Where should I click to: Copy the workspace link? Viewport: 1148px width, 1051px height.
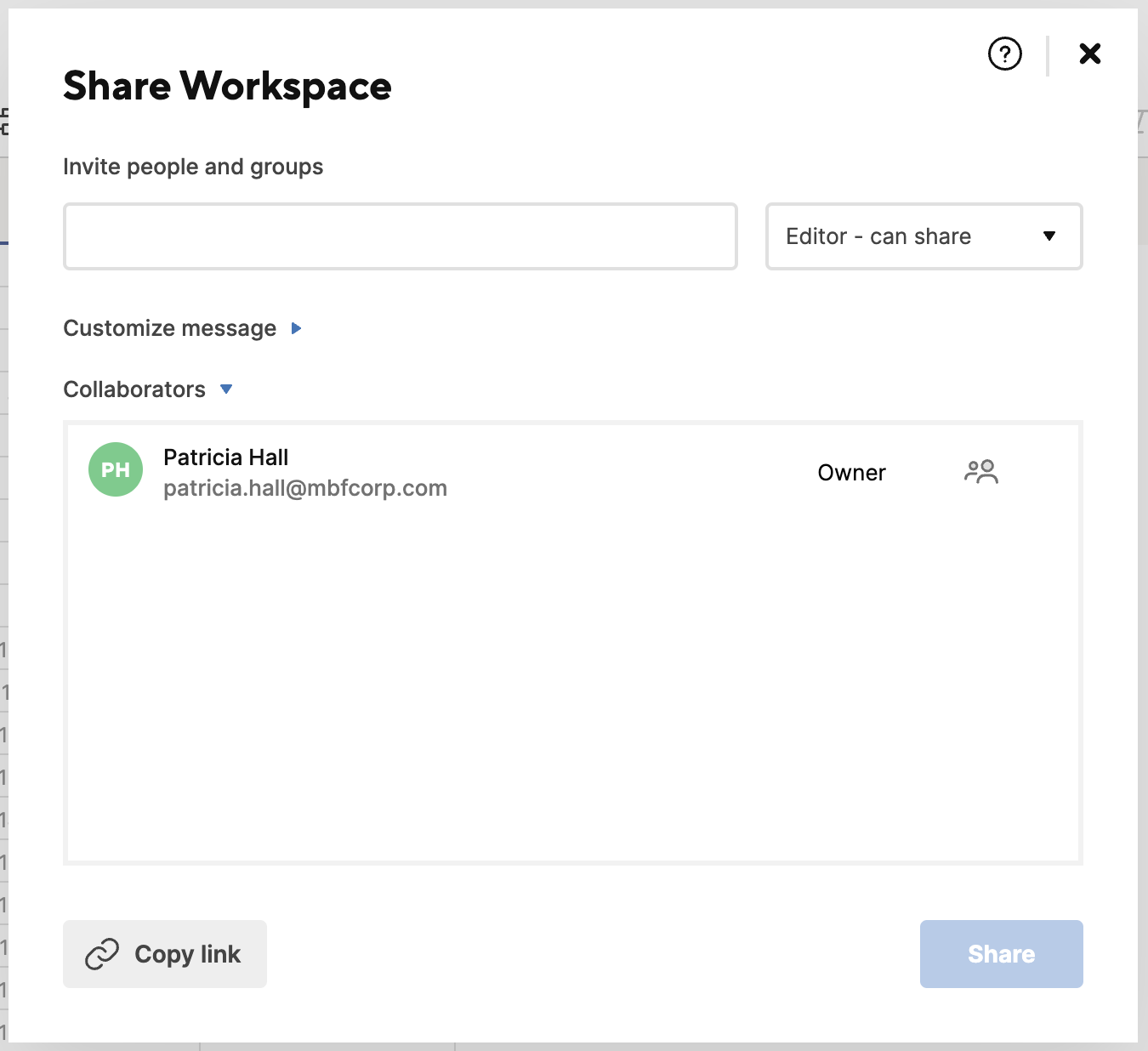(164, 954)
